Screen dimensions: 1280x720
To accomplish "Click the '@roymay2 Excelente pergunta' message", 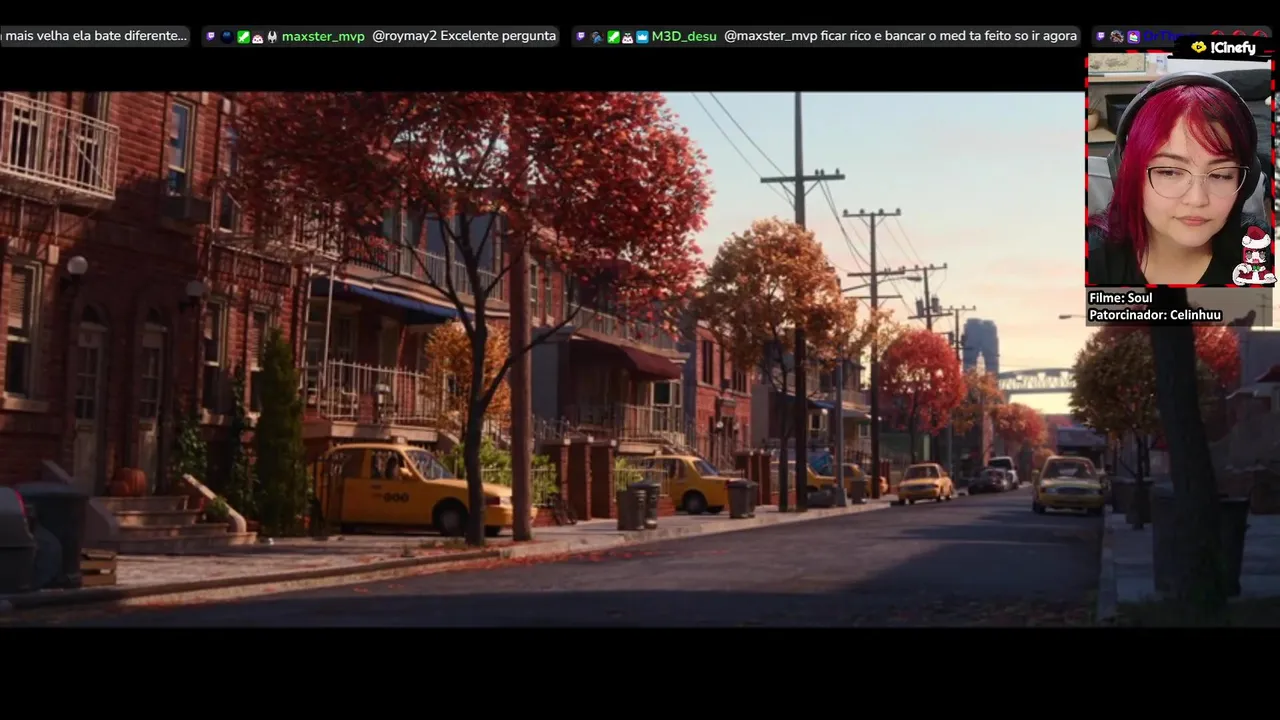I will pos(464,36).
